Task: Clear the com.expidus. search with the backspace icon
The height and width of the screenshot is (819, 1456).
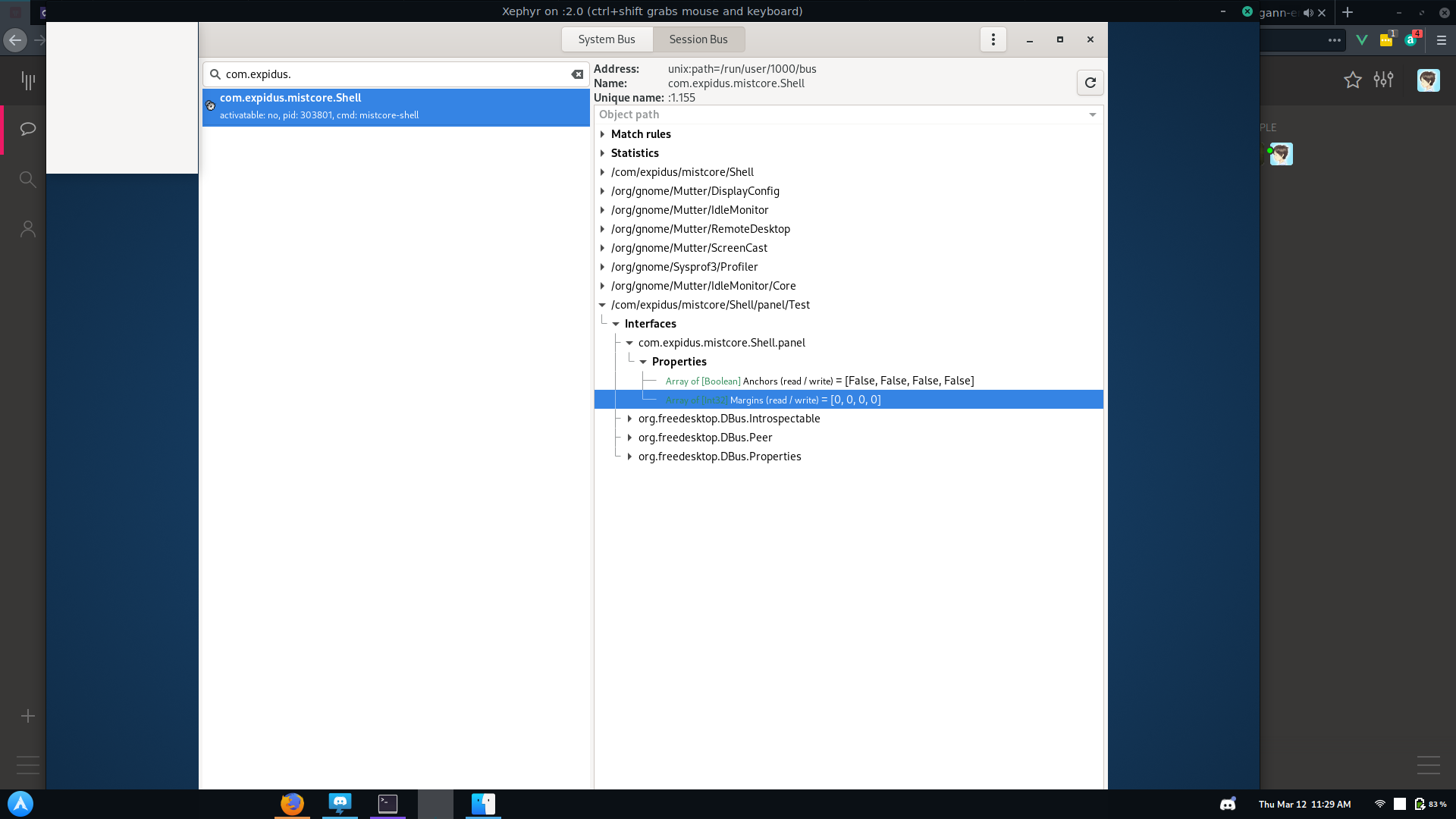Action: pos(577,74)
